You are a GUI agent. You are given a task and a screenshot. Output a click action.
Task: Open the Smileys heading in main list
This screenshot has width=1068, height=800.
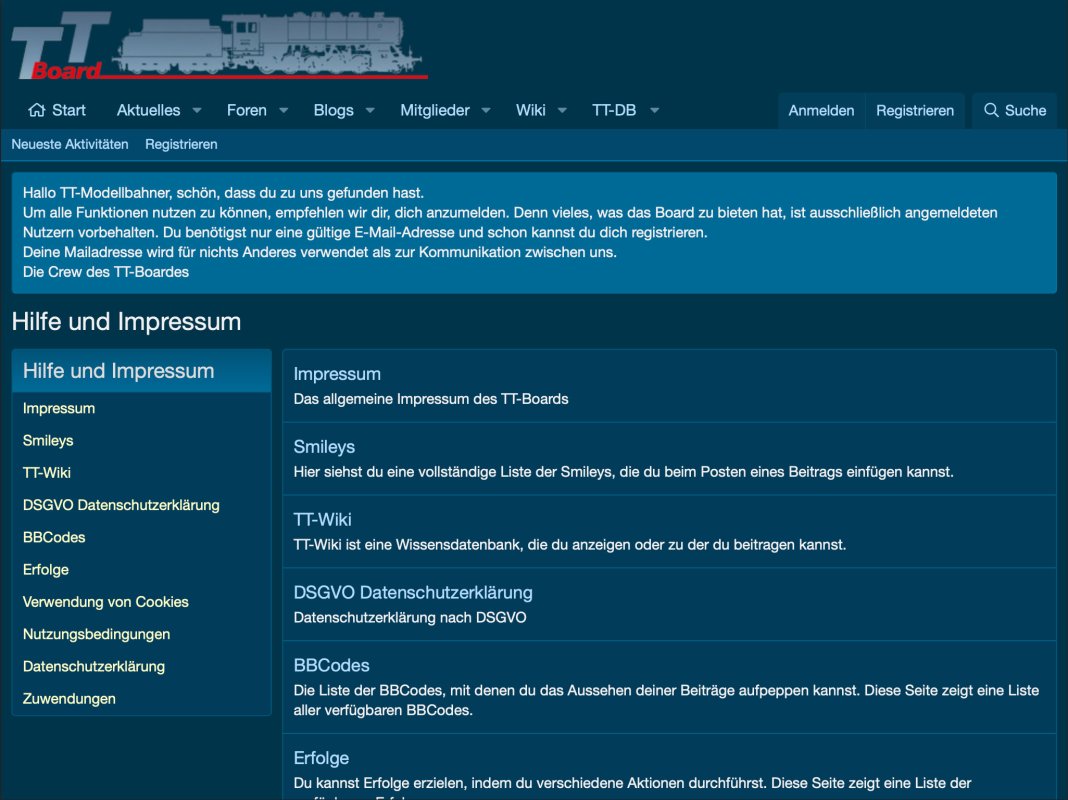324,447
